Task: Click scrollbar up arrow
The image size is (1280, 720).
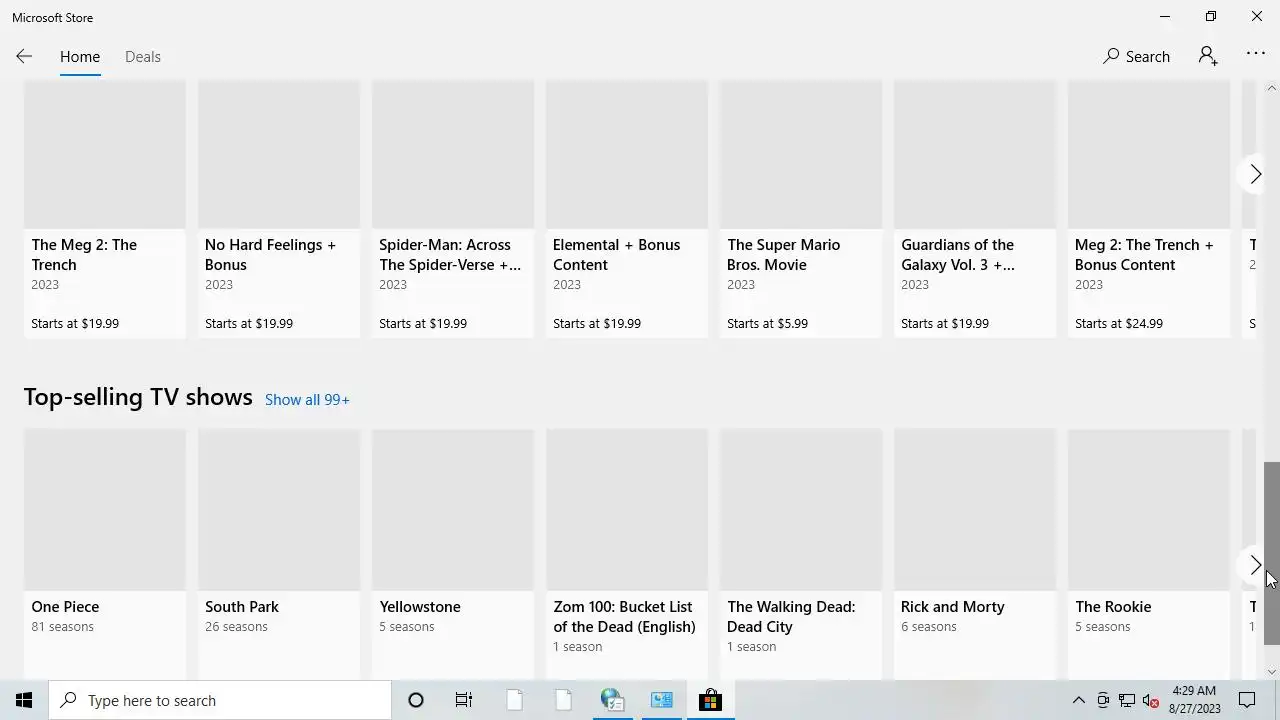Action: coord(1272,88)
